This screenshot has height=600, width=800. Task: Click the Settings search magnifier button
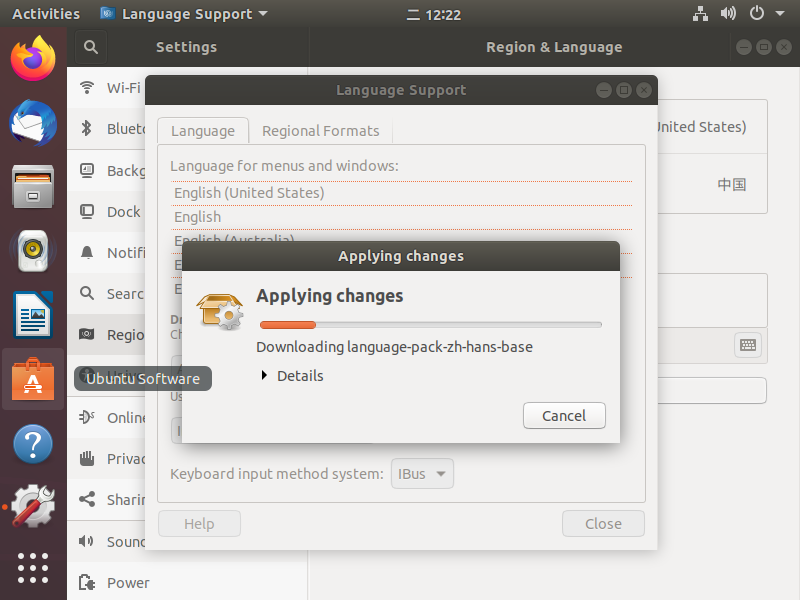point(91,47)
